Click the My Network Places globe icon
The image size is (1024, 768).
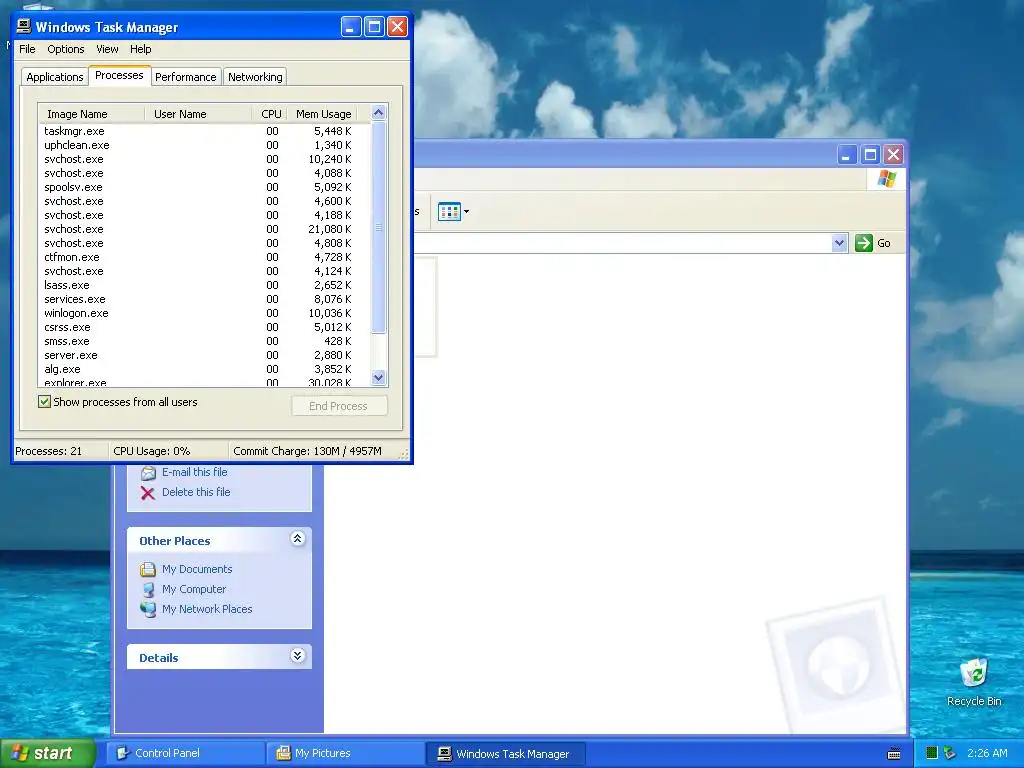tap(148, 609)
